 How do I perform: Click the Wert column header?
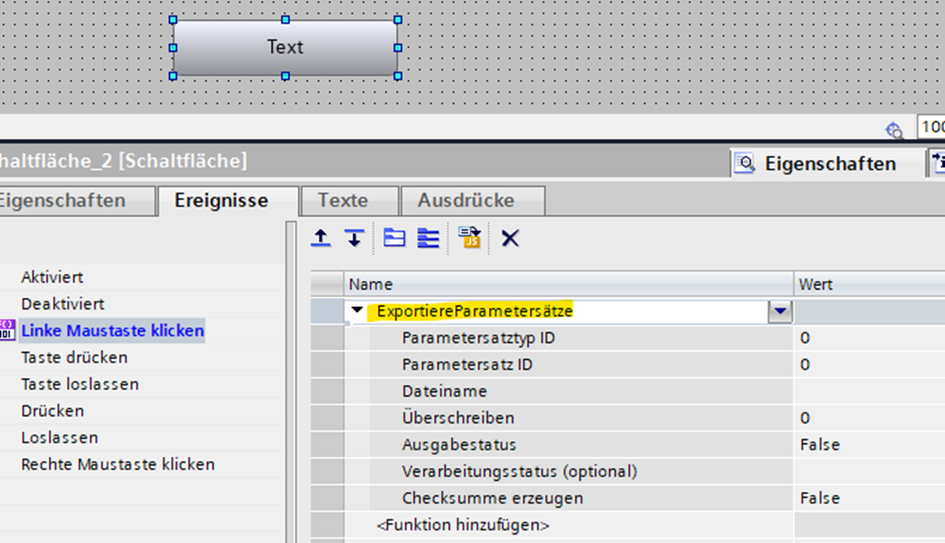(869, 284)
